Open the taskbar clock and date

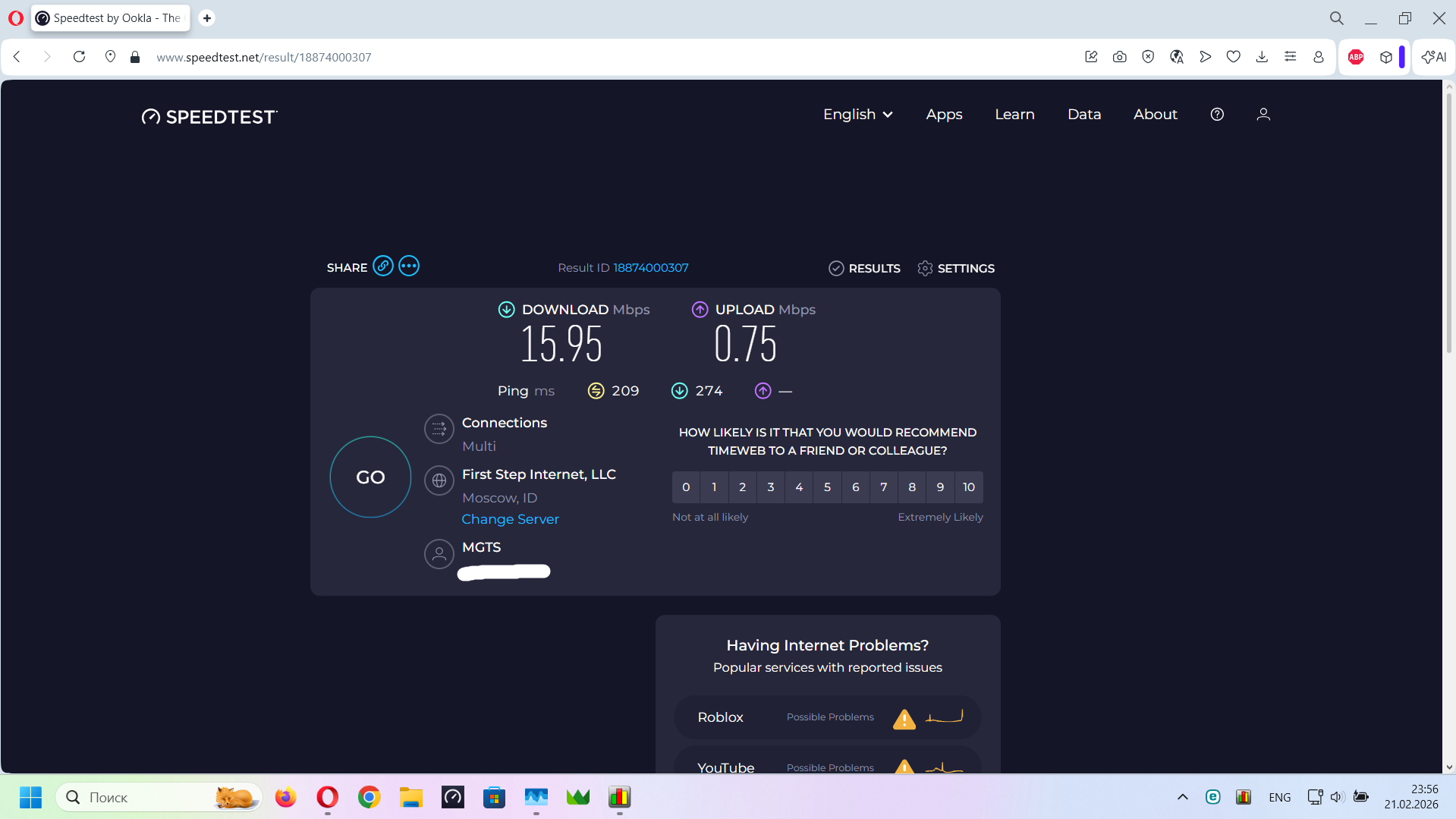click(x=1411, y=797)
